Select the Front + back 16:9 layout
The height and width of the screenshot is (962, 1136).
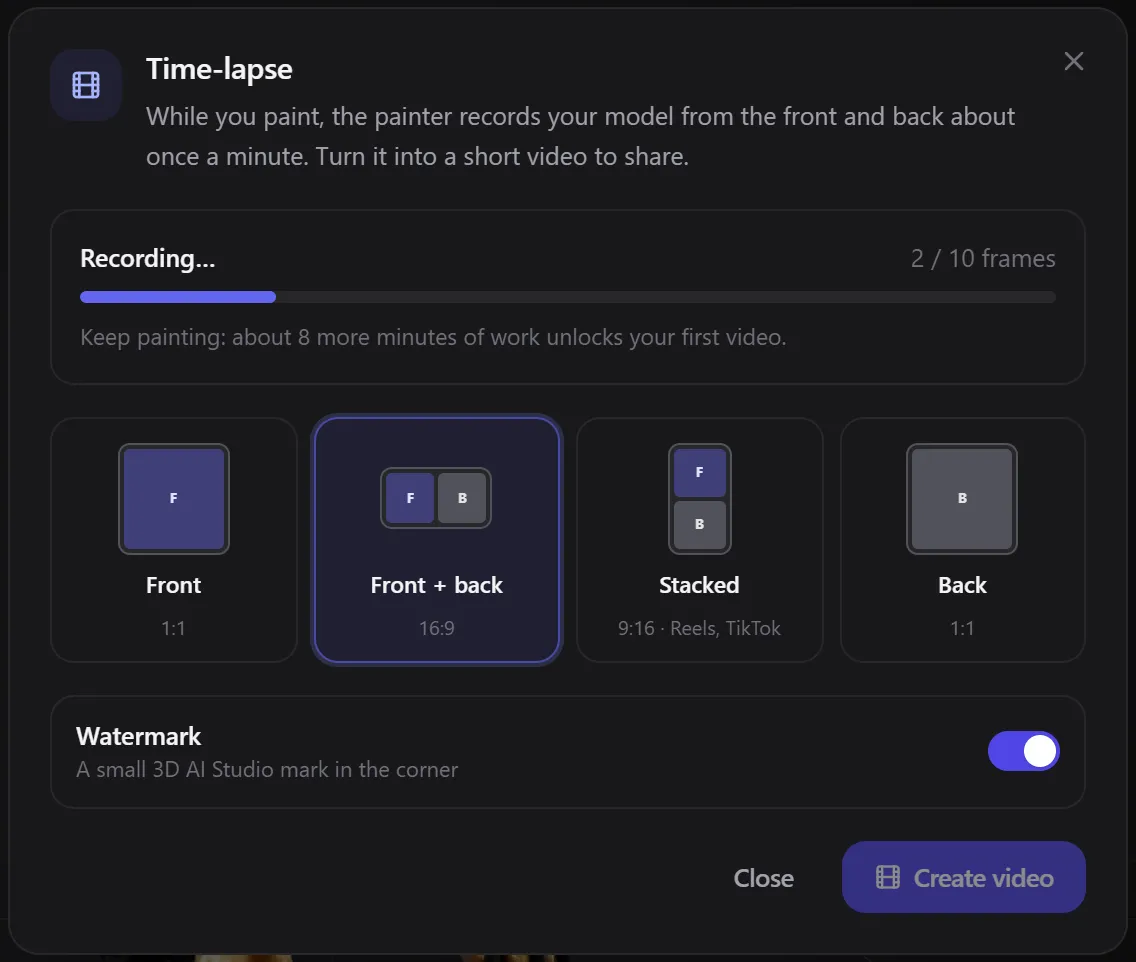[x=437, y=540]
